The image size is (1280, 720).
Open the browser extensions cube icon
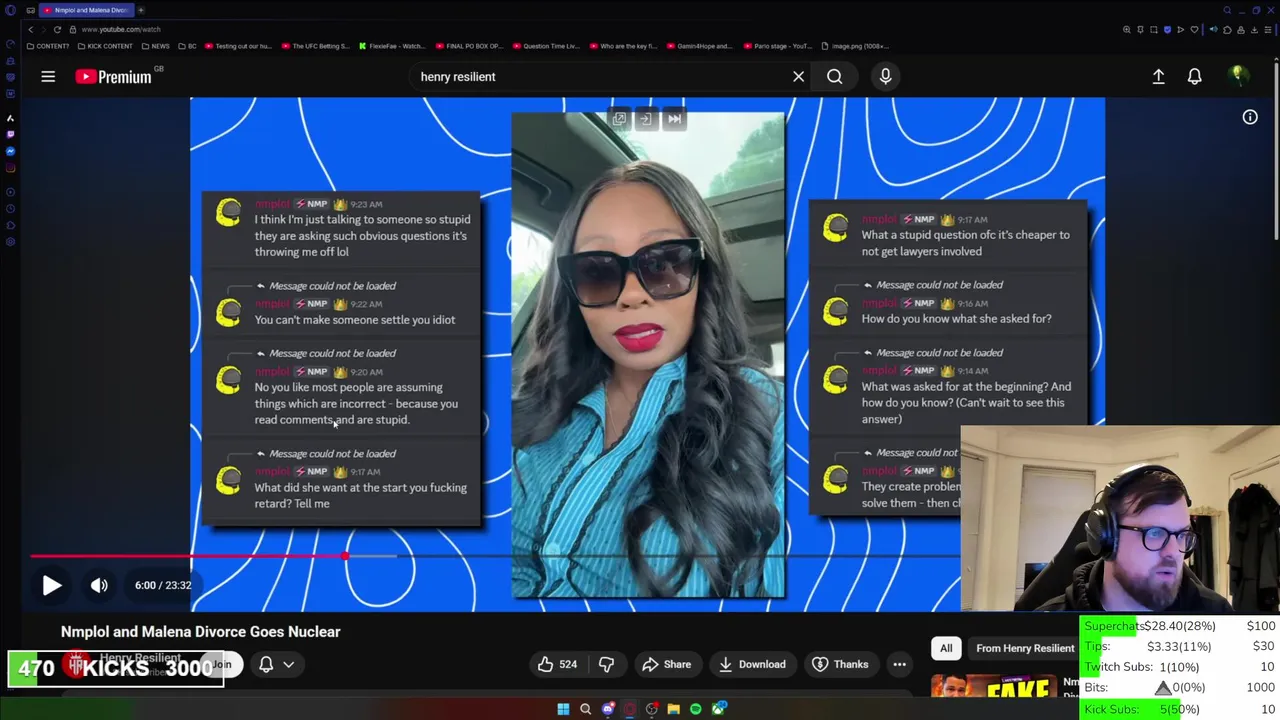point(1227,30)
